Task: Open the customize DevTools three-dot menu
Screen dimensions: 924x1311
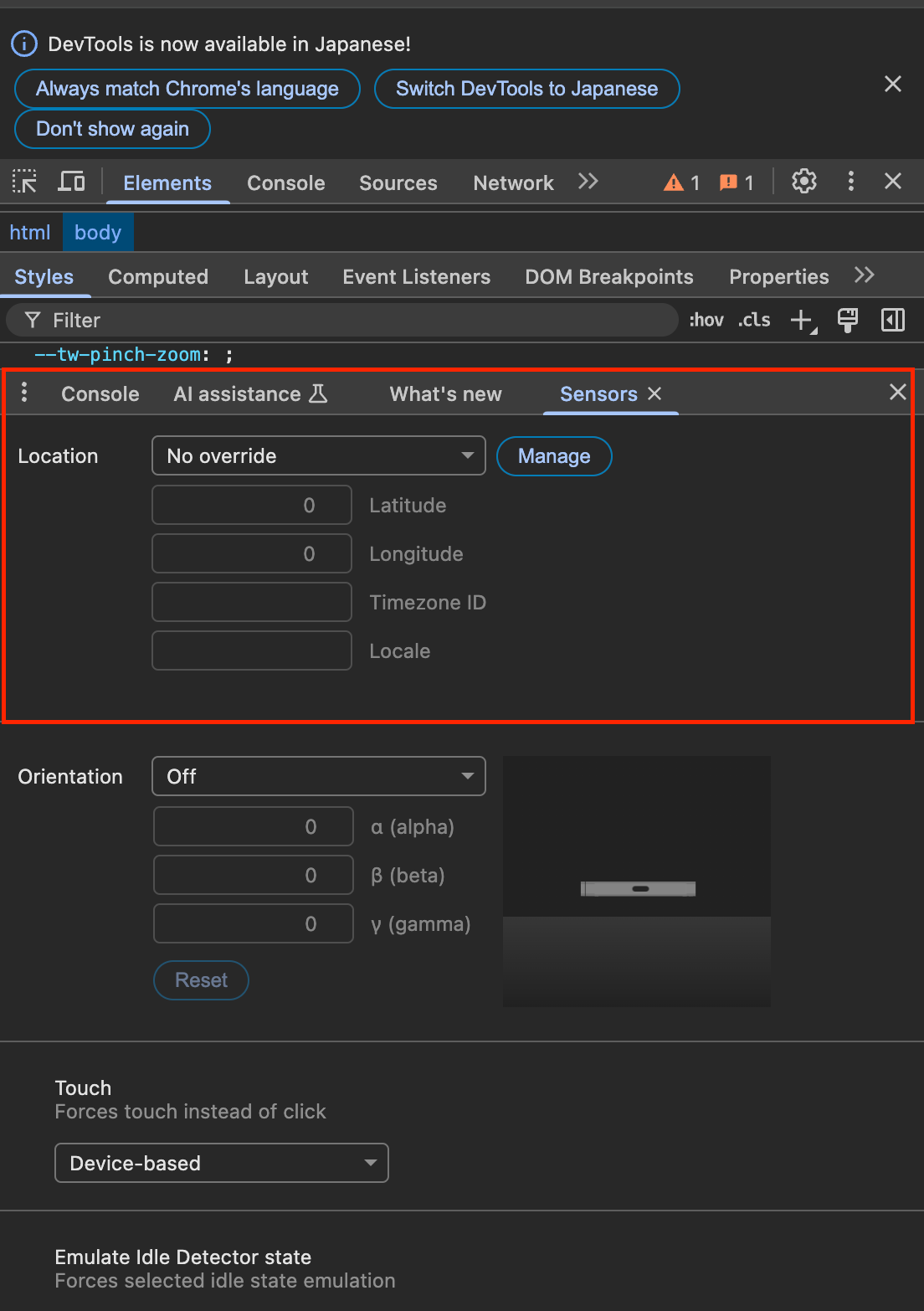Action: 850,182
